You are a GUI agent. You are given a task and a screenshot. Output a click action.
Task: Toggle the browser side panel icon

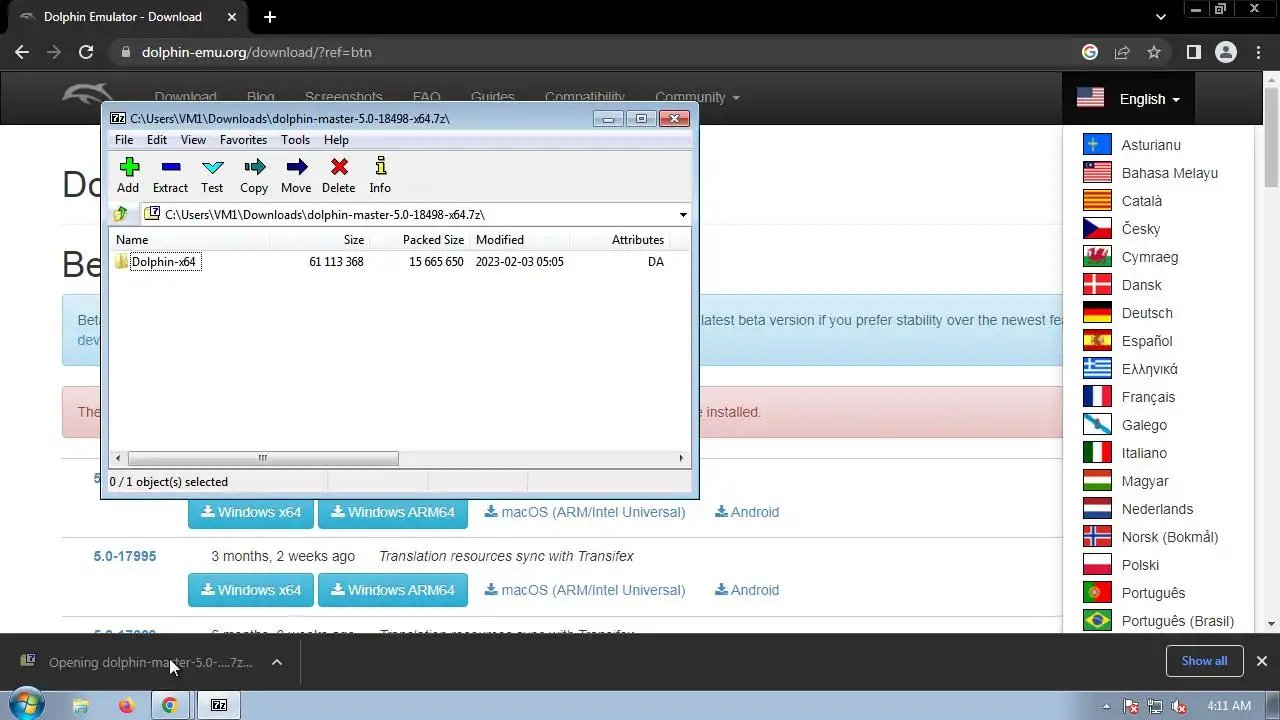[1193, 52]
